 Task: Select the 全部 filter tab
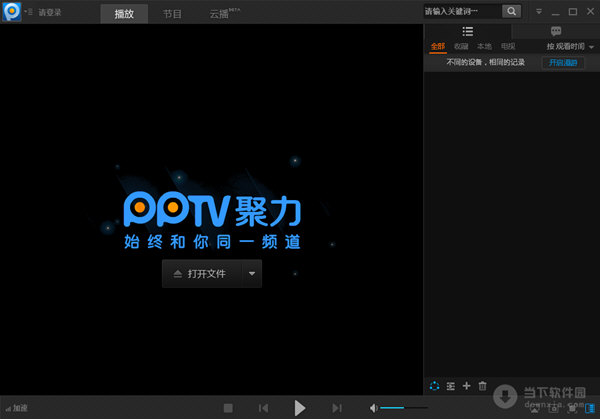coord(438,47)
